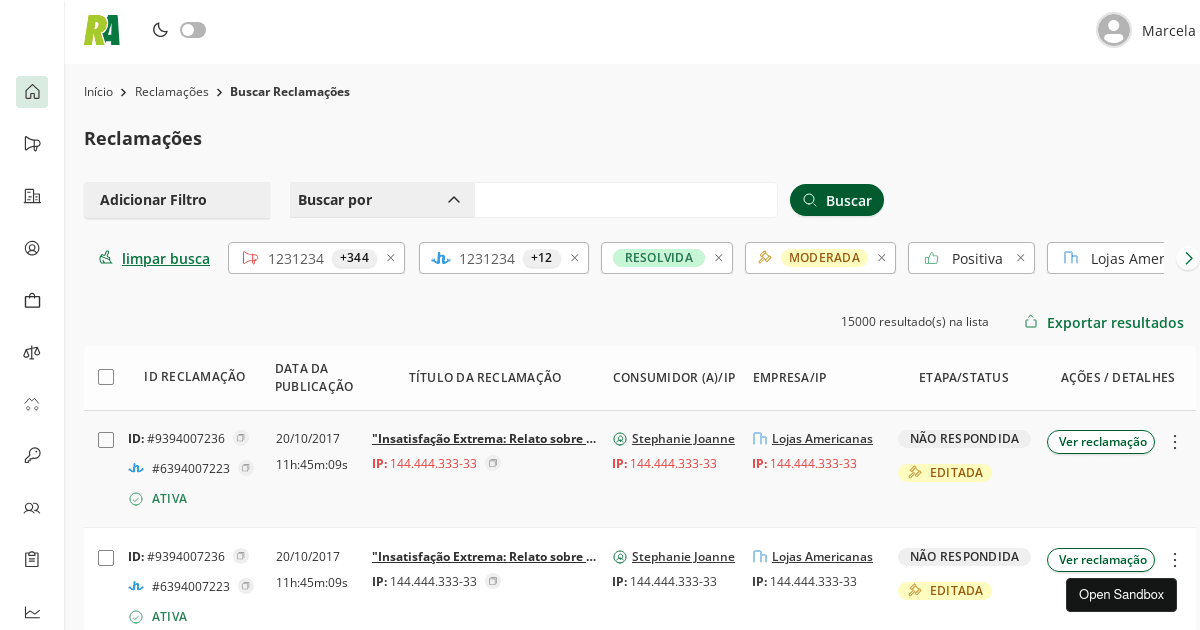Click the DATA DA PUBLICAÇÃO column header

314,377
